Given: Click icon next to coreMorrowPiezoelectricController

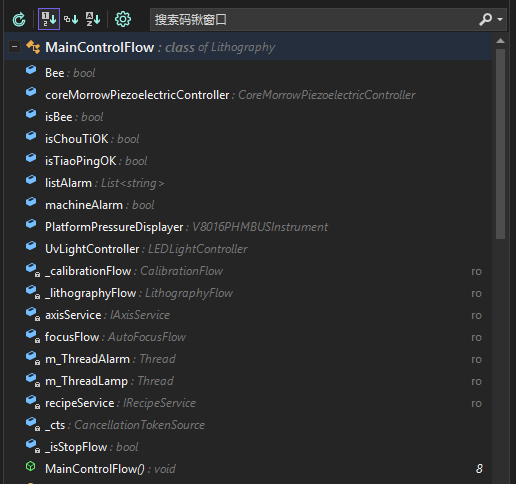Looking at the screenshot, I should click(31, 92).
